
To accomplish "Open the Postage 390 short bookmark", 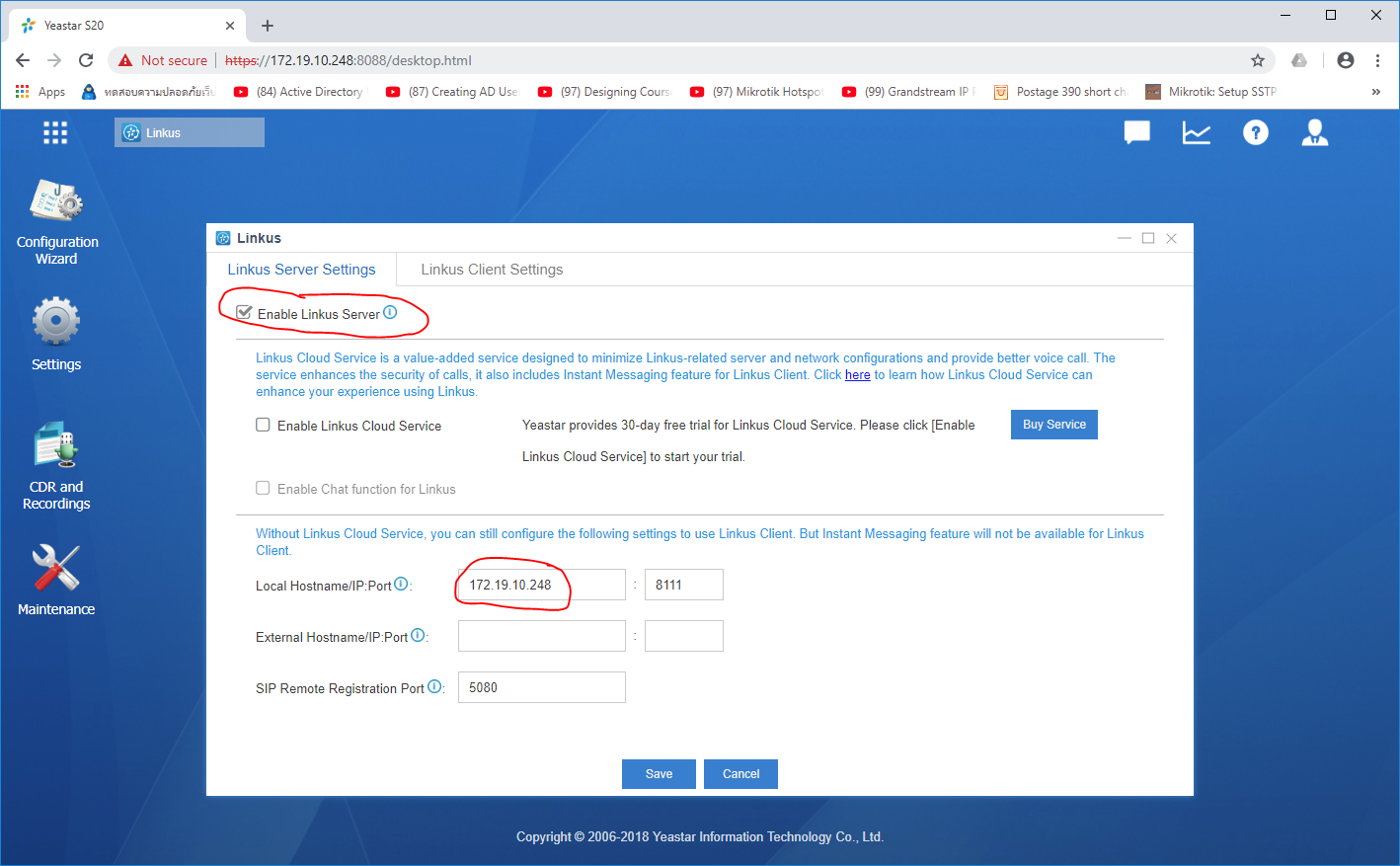I will [1061, 92].
